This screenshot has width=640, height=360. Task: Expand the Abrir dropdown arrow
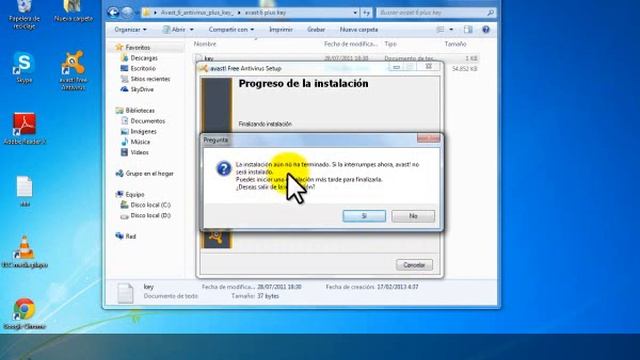click(x=191, y=29)
